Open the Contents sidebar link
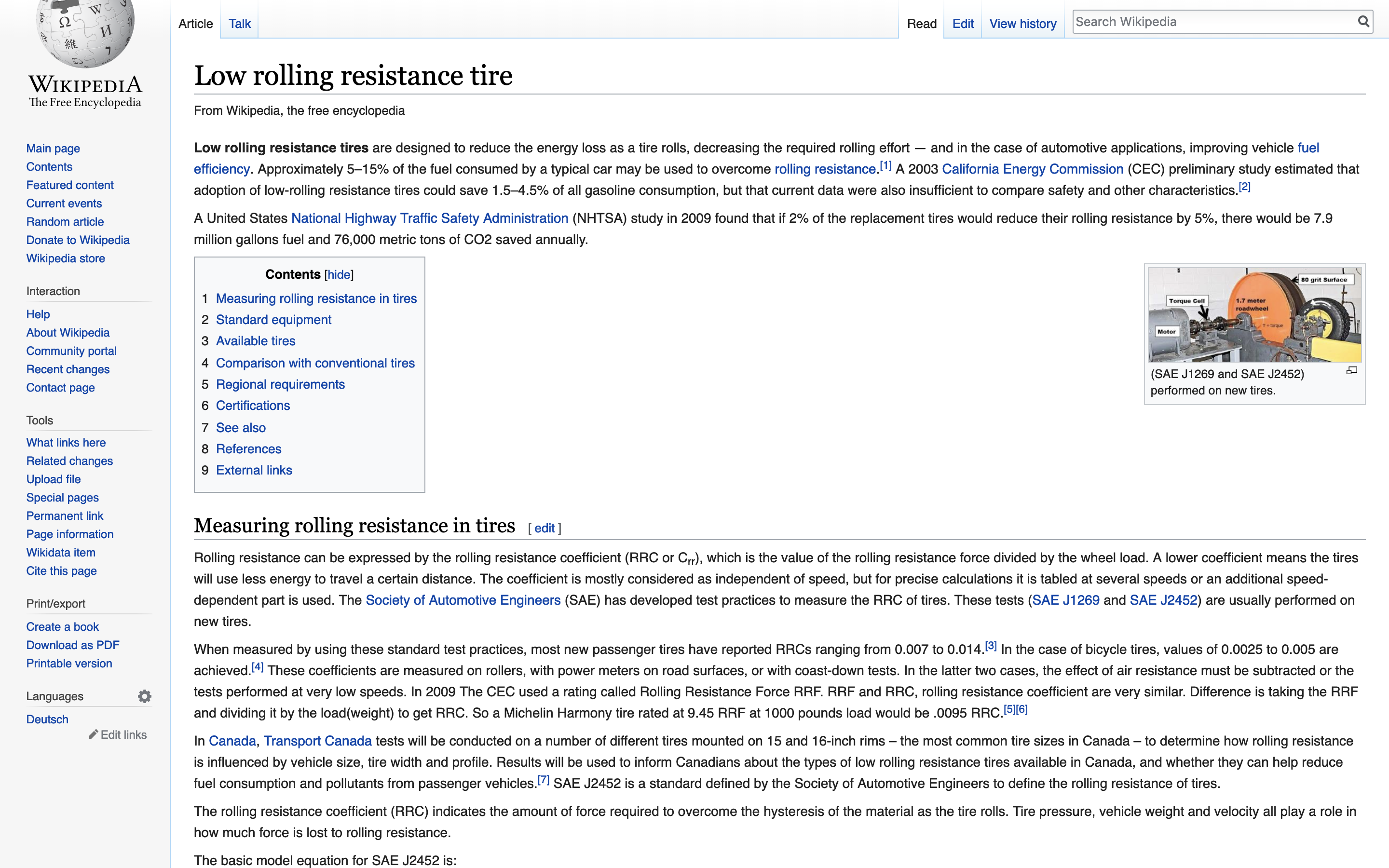 click(49, 166)
